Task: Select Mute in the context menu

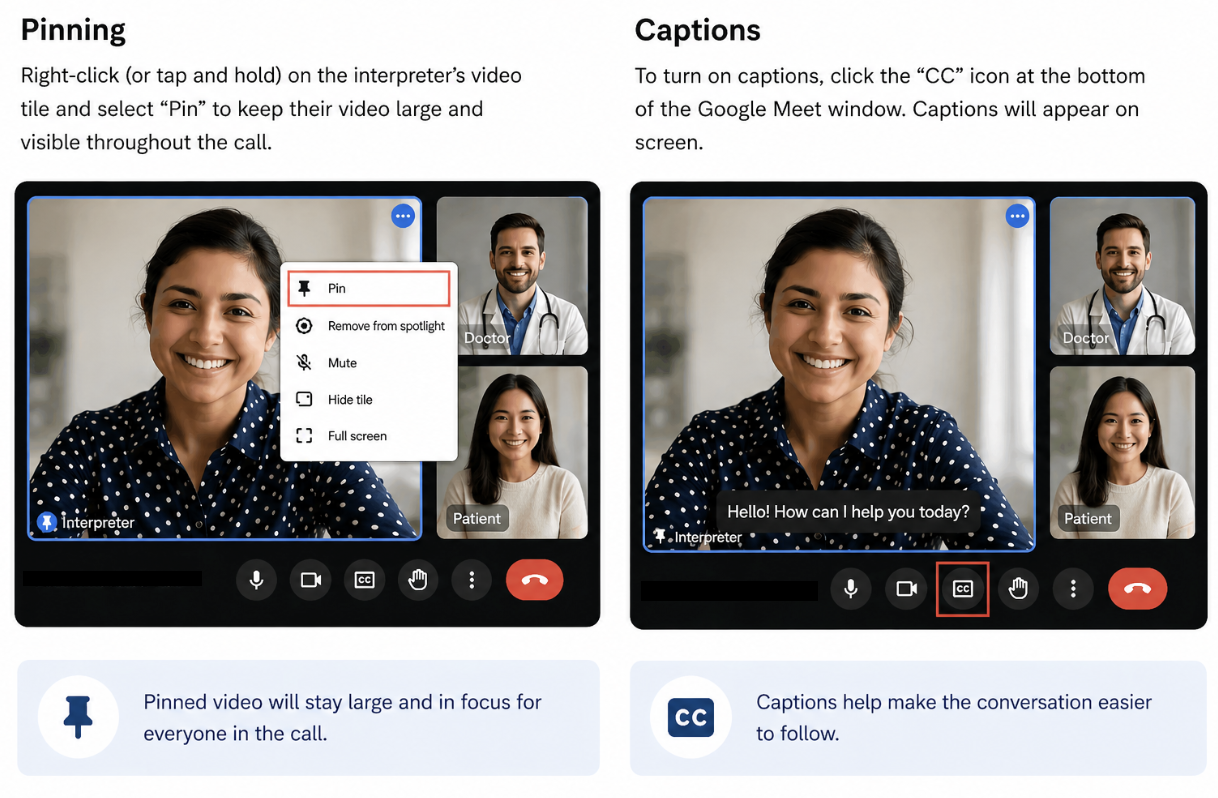Action: 369,363
